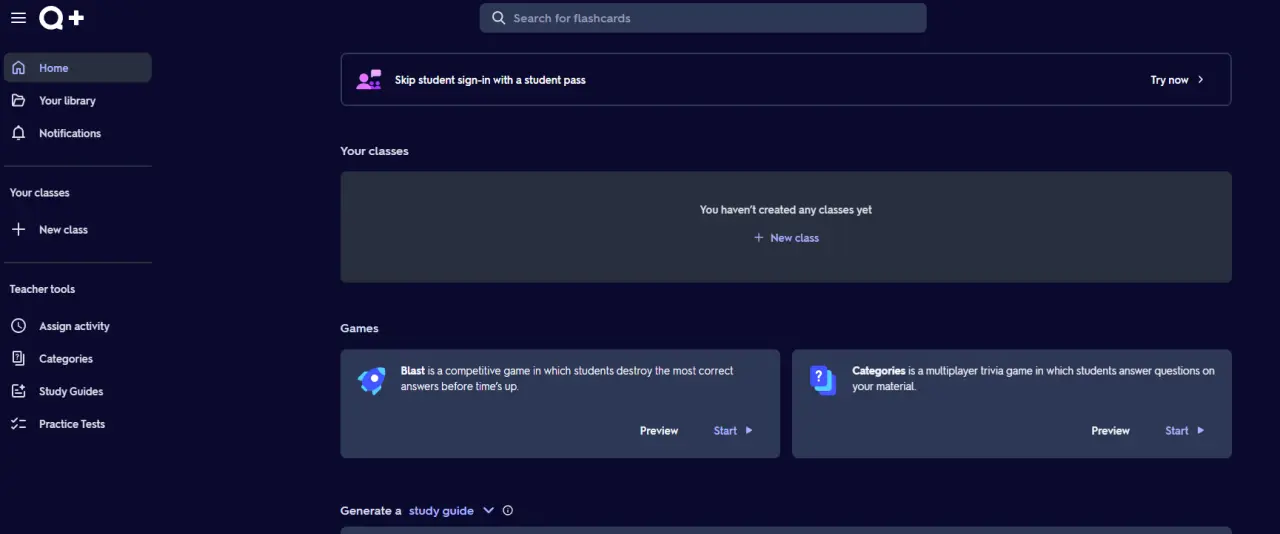Click the Blast rocket icon
Image resolution: width=1280 pixels, height=534 pixels.
point(371,380)
